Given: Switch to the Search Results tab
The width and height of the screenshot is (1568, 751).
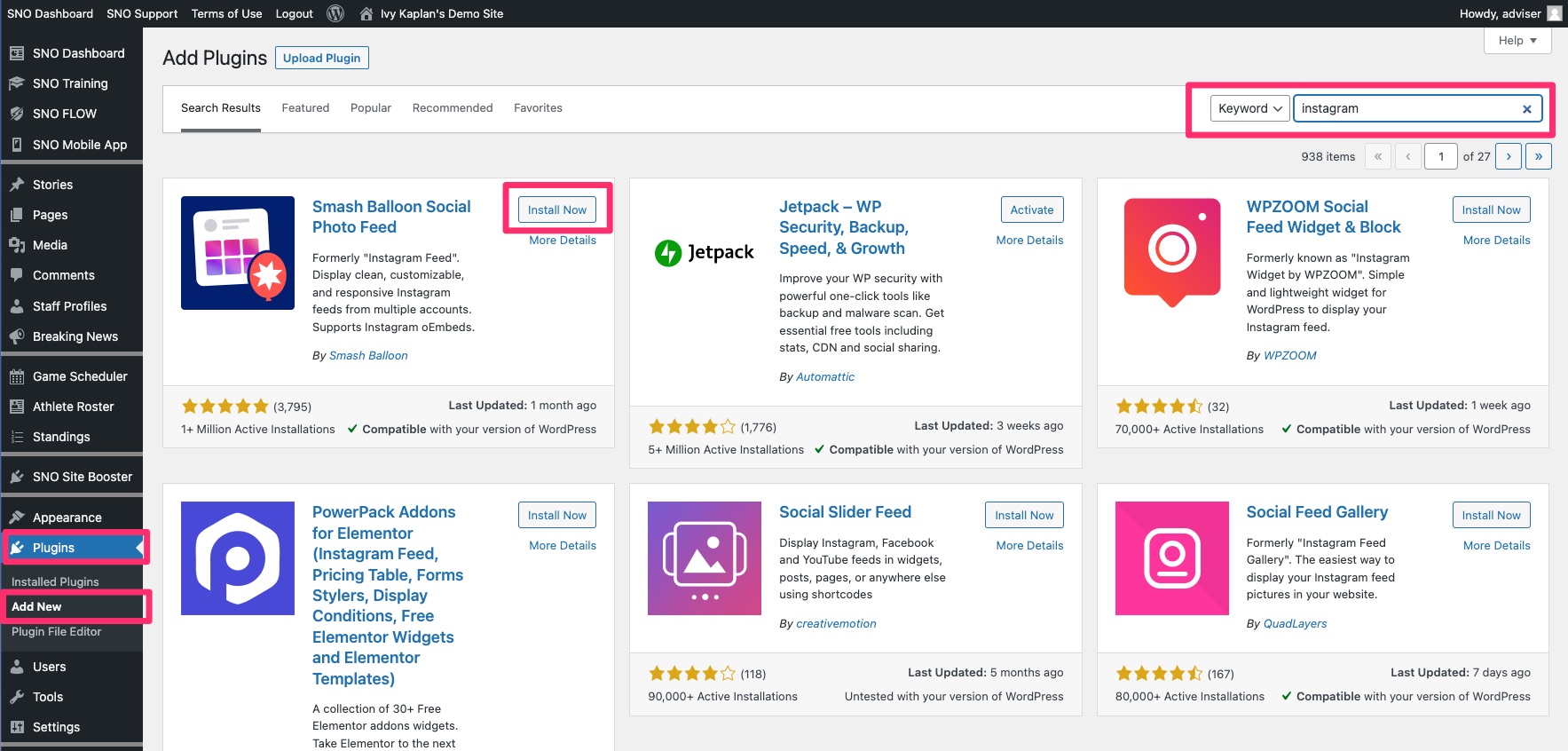Looking at the screenshot, I should (x=221, y=107).
